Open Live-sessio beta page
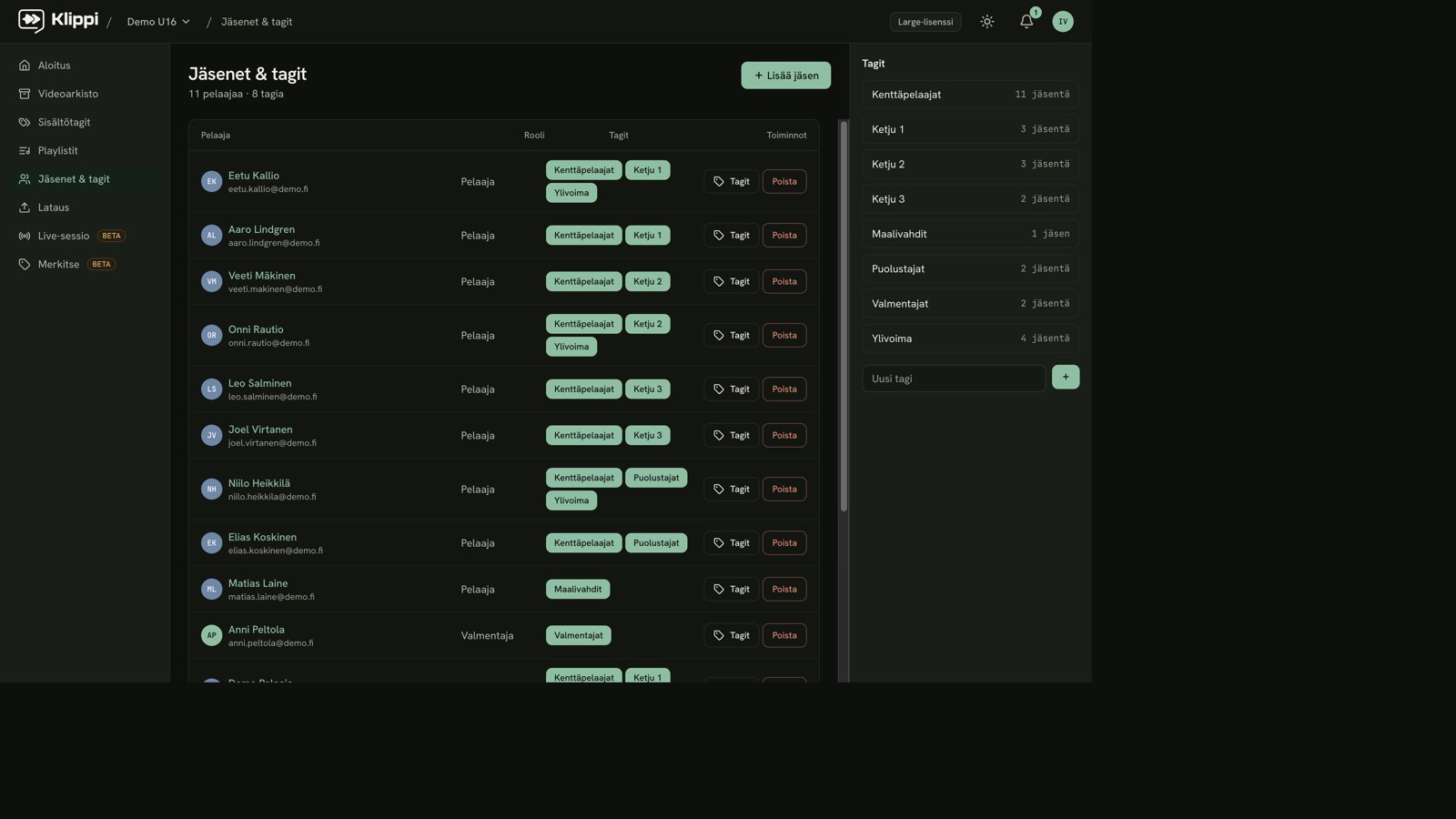This screenshot has width=1456, height=819. 85,236
